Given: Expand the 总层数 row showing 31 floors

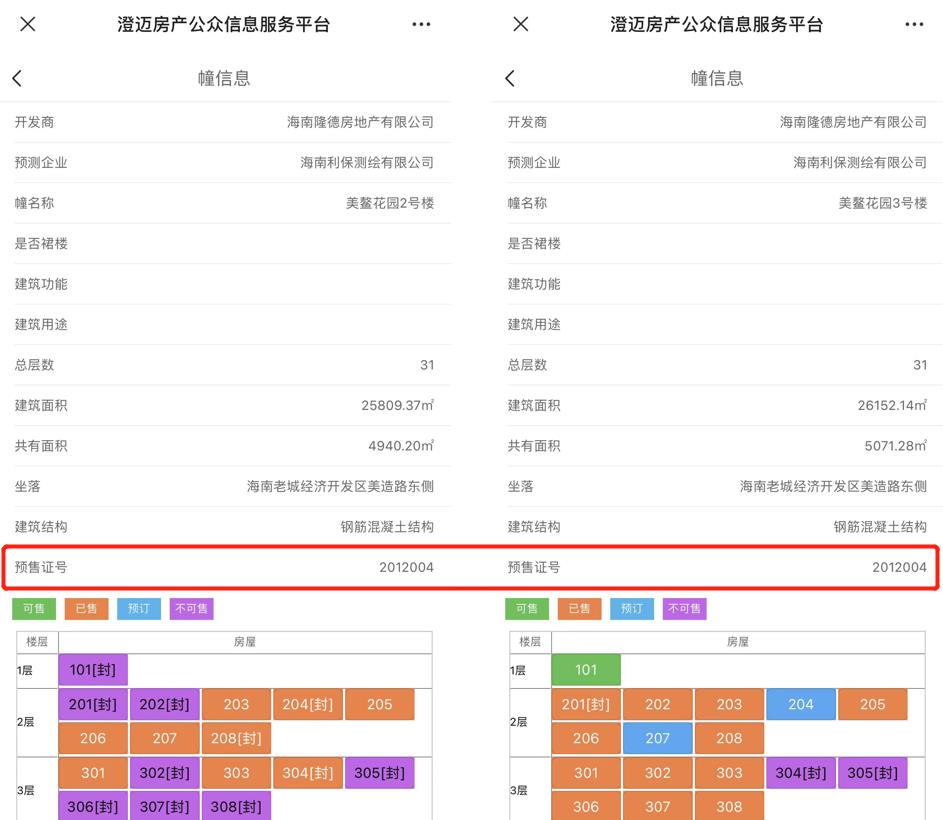Looking at the screenshot, I should click(235, 365).
